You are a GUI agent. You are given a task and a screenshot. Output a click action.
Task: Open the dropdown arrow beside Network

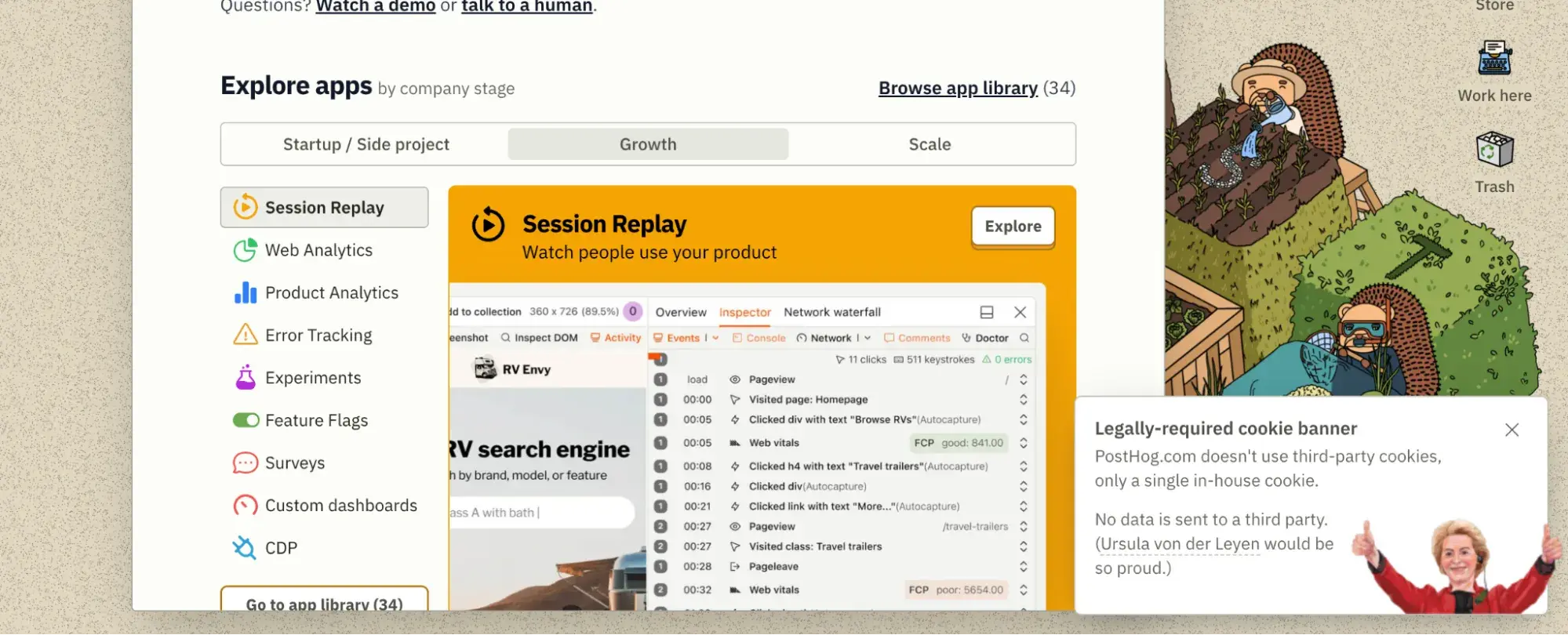(x=868, y=338)
